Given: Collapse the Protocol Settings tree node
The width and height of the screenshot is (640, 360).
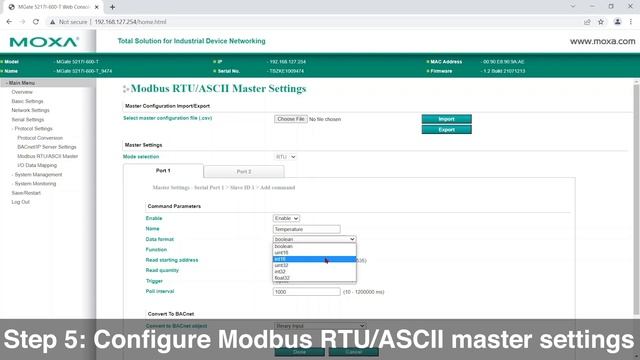Looking at the screenshot, I should pyautogui.click(x=32, y=129).
